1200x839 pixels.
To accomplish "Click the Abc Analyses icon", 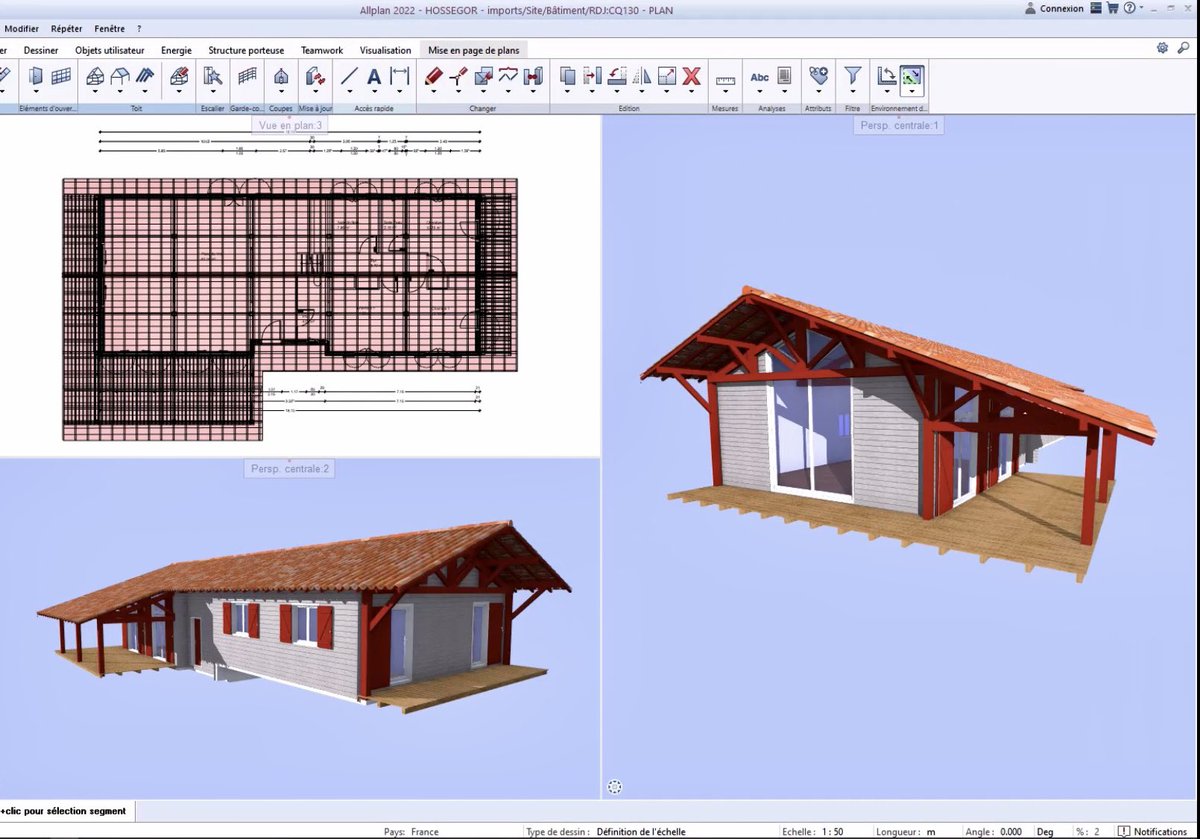I will [x=760, y=76].
